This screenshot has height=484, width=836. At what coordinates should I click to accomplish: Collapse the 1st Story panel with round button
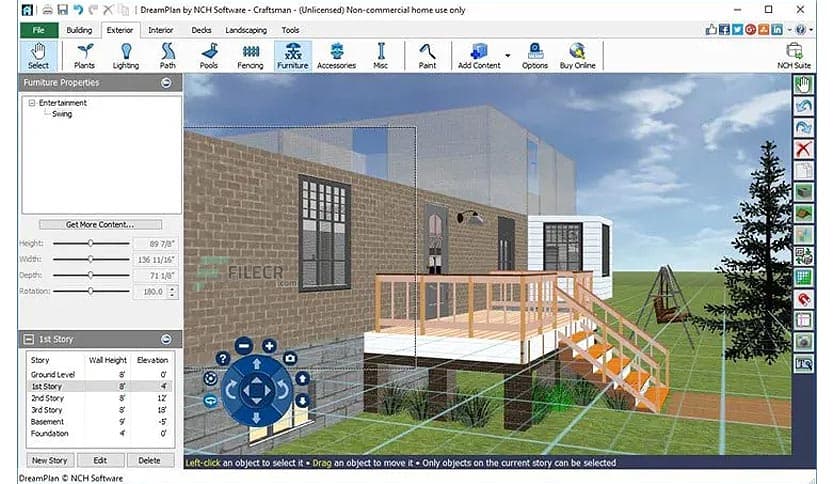(x=166, y=339)
